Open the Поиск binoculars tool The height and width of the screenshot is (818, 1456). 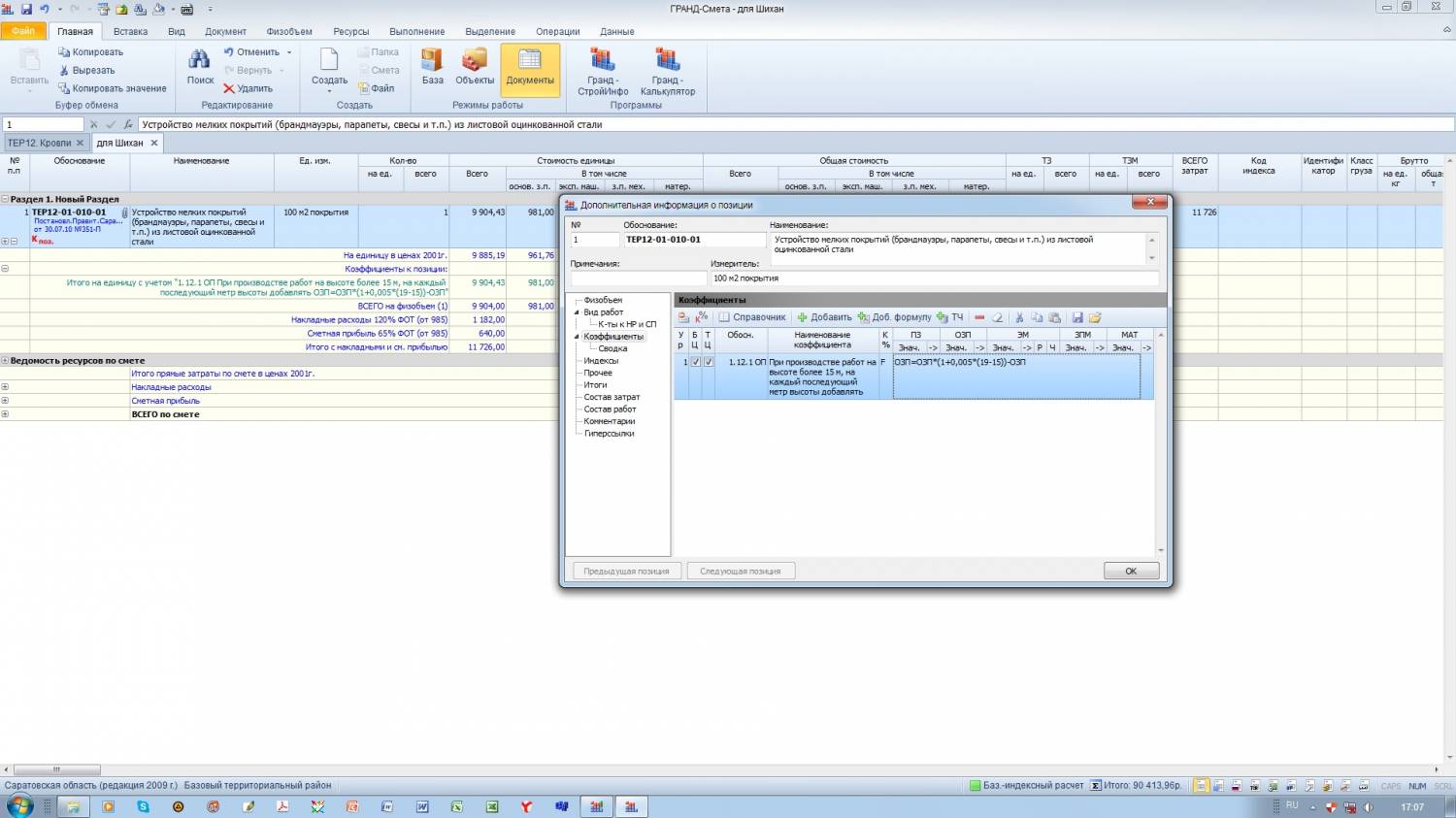click(x=200, y=66)
